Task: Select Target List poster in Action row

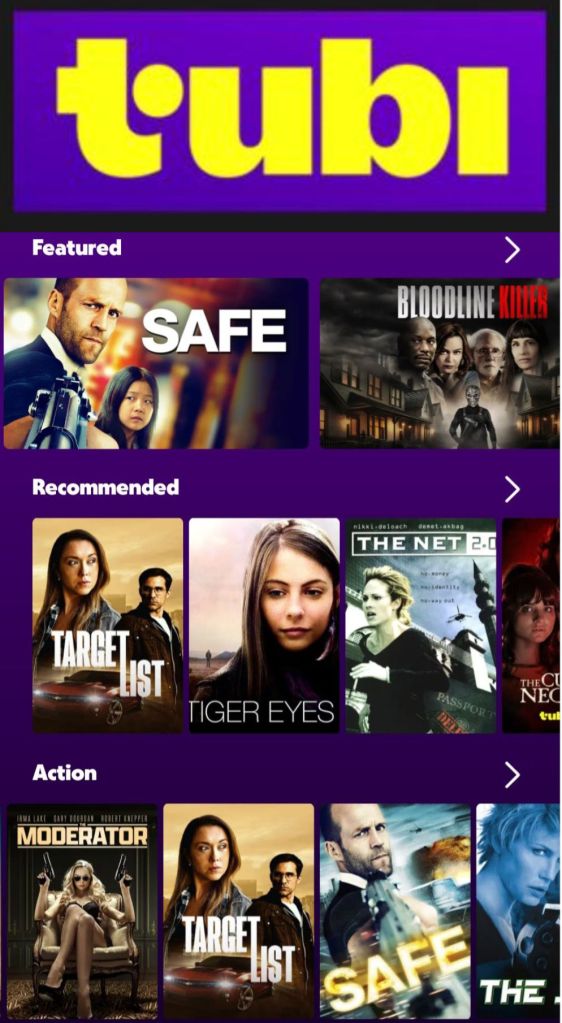Action: point(238,911)
